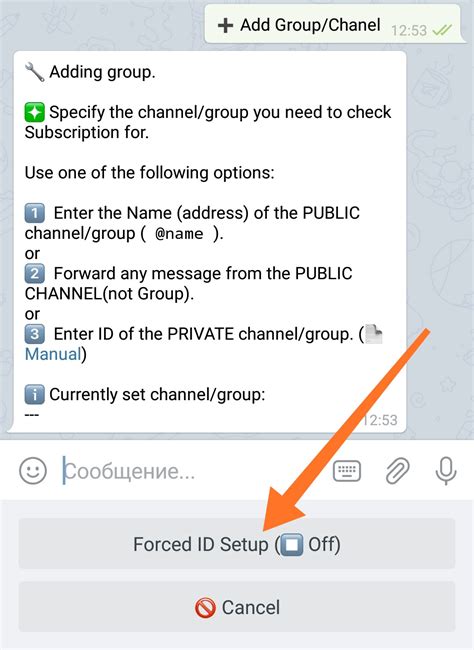Open the emoji smiley picker
Screen dimensions: 474x650
[33, 471]
